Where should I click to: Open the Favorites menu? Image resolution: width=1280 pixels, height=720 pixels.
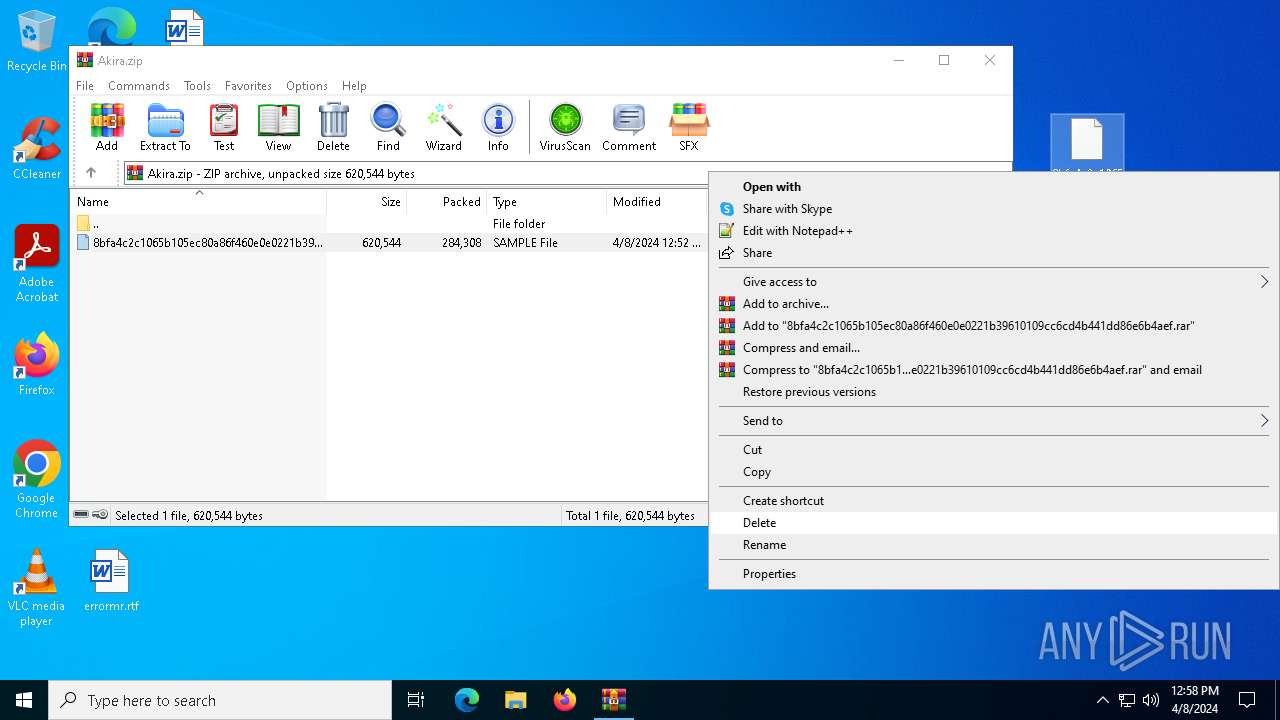[x=248, y=86]
